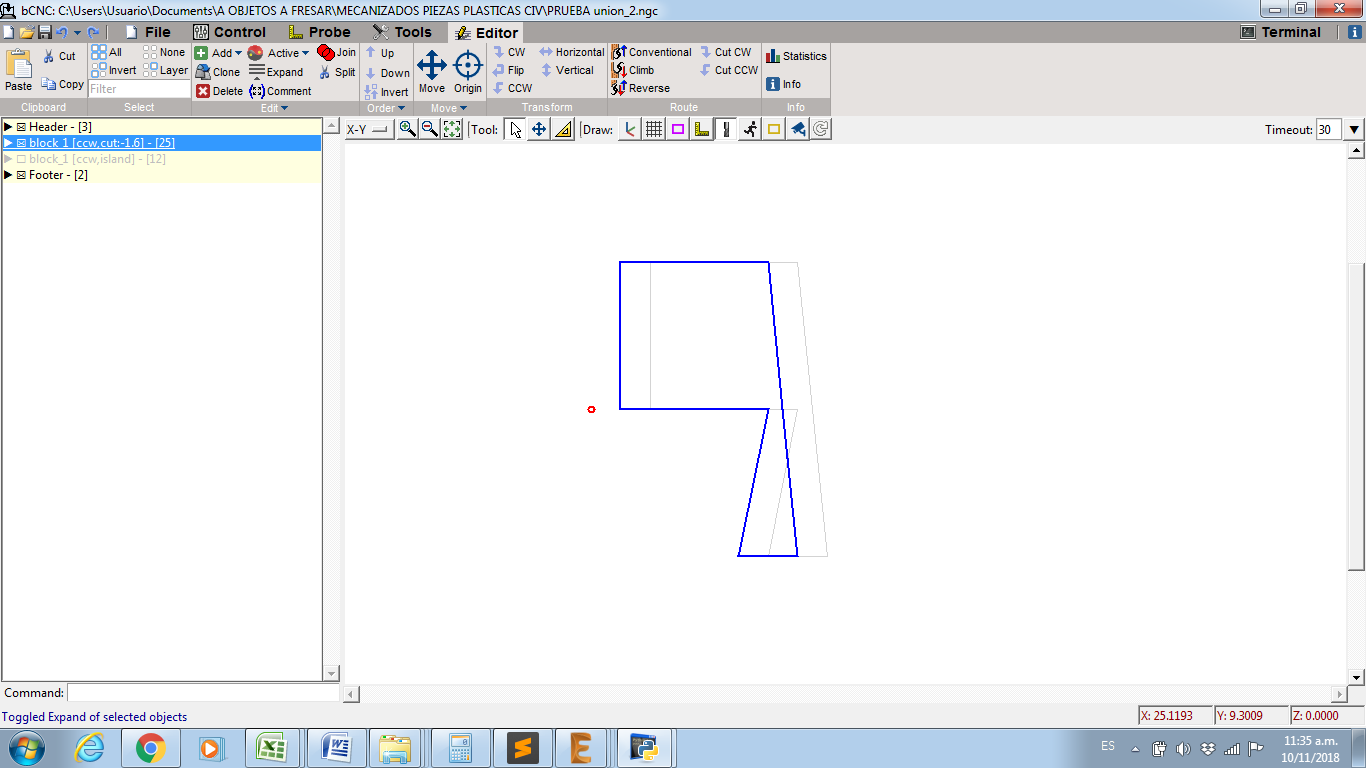Enable the block_1 island checkbox
This screenshot has height=768, width=1366.
pyautogui.click(x=21, y=159)
